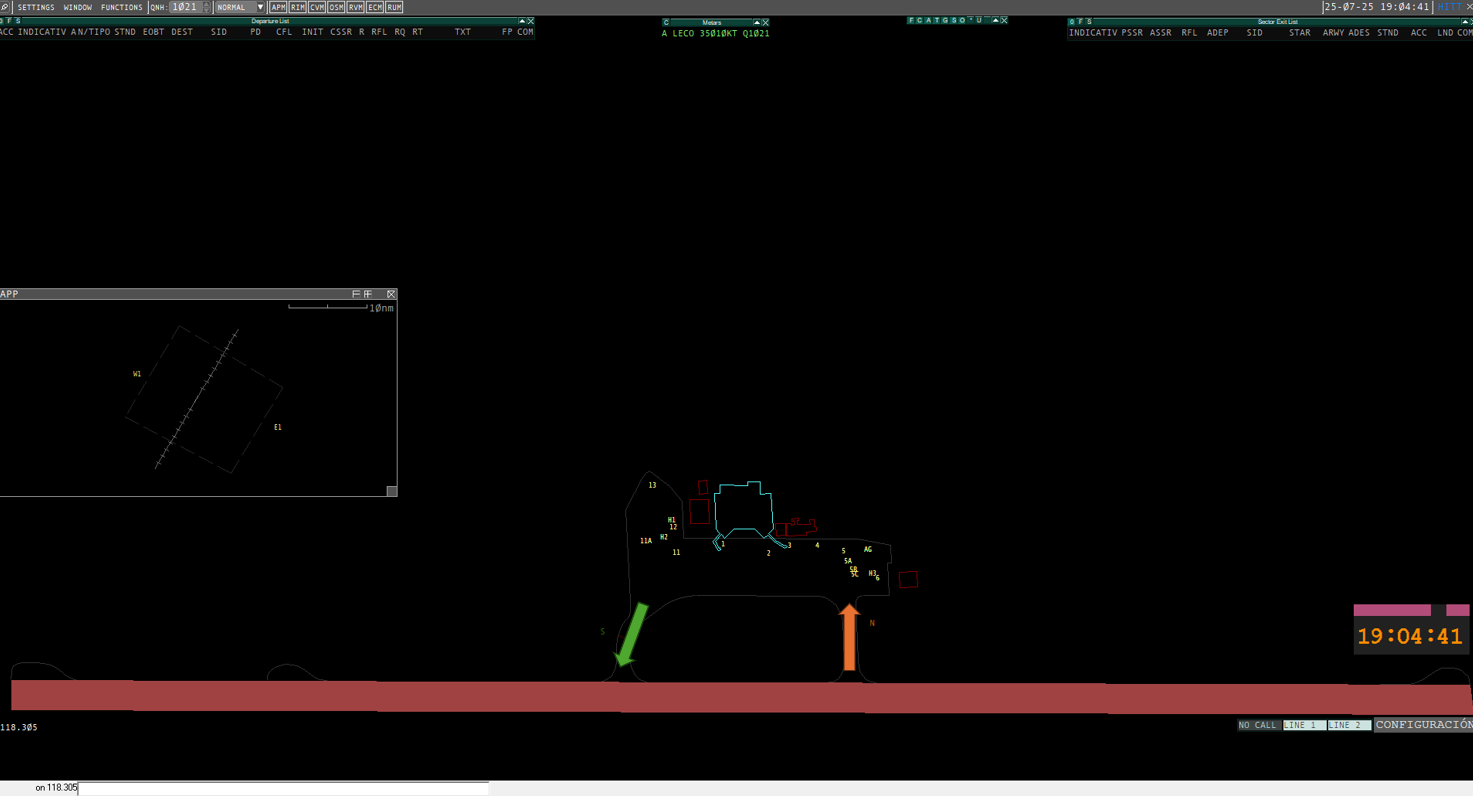This screenshot has width=1473, height=797.
Task: Click the LINE 1 button
Action: click(1304, 725)
